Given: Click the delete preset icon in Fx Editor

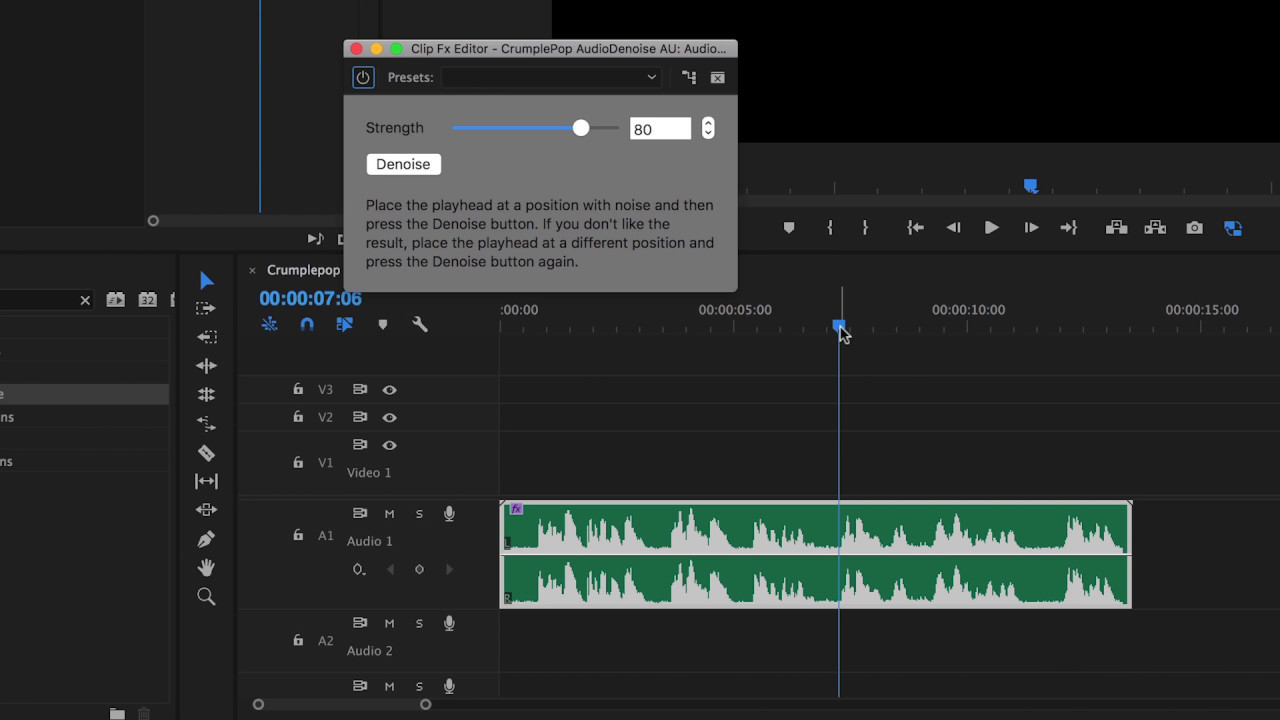Looking at the screenshot, I should point(717,77).
